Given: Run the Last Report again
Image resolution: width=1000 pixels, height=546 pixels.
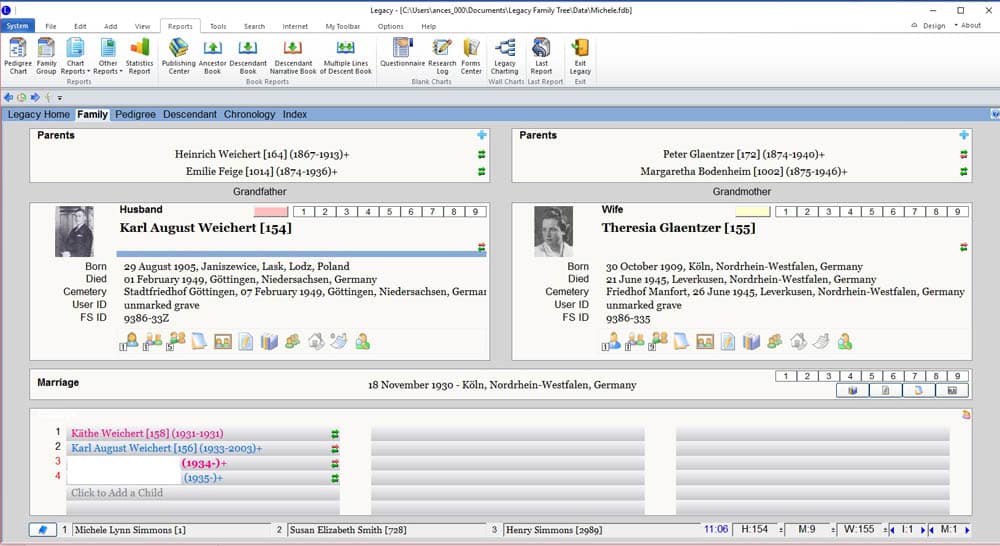Looking at the screenshot, I should click(541, 56).
